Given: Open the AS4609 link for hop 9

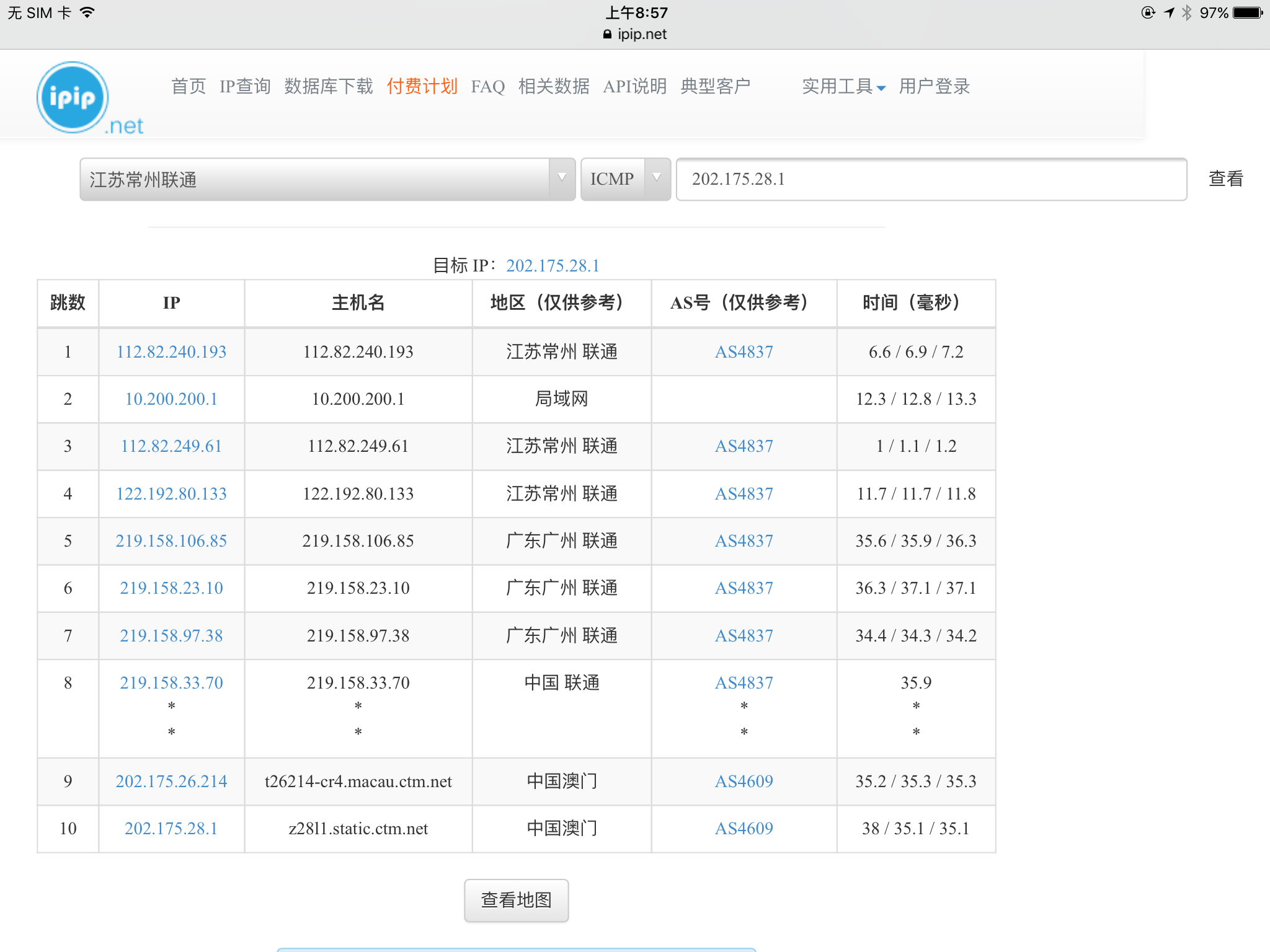Looking at the screenshot, I should [744, 781].
